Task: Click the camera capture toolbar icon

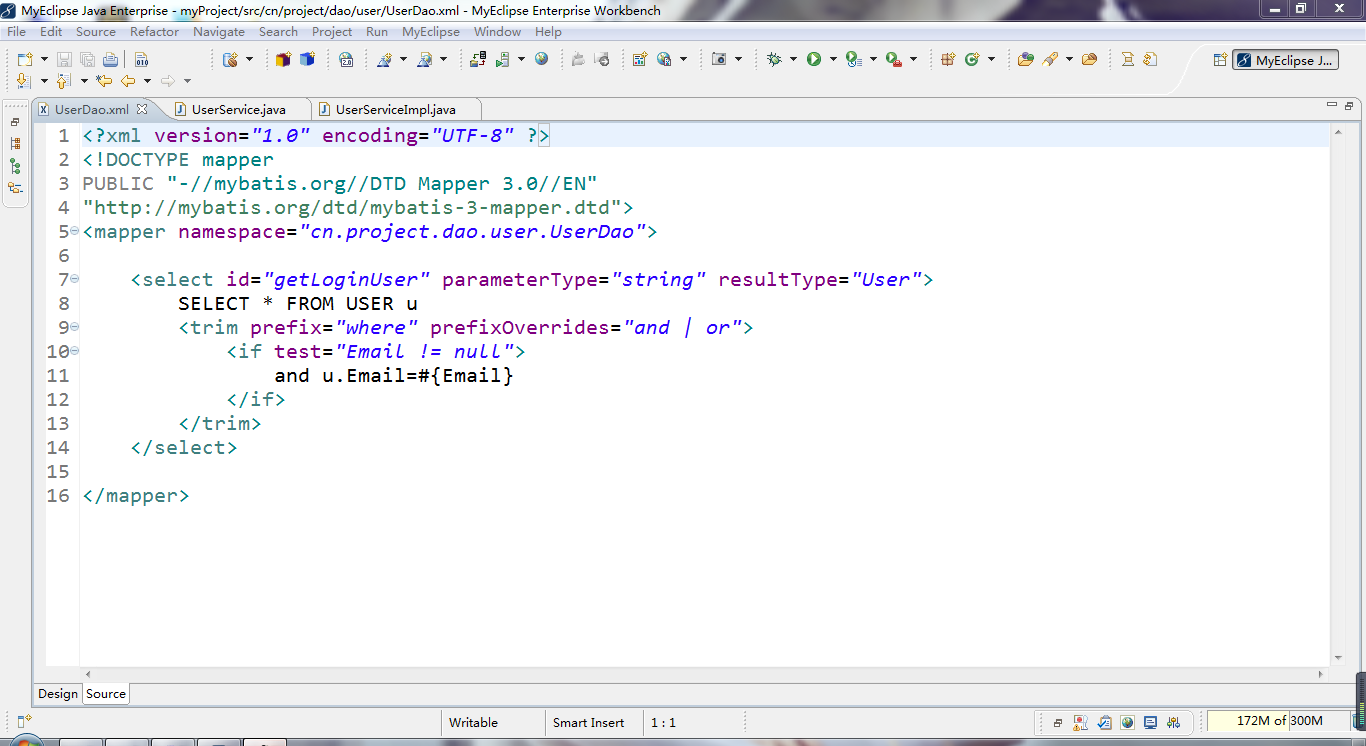Action: tap(719, 59)
